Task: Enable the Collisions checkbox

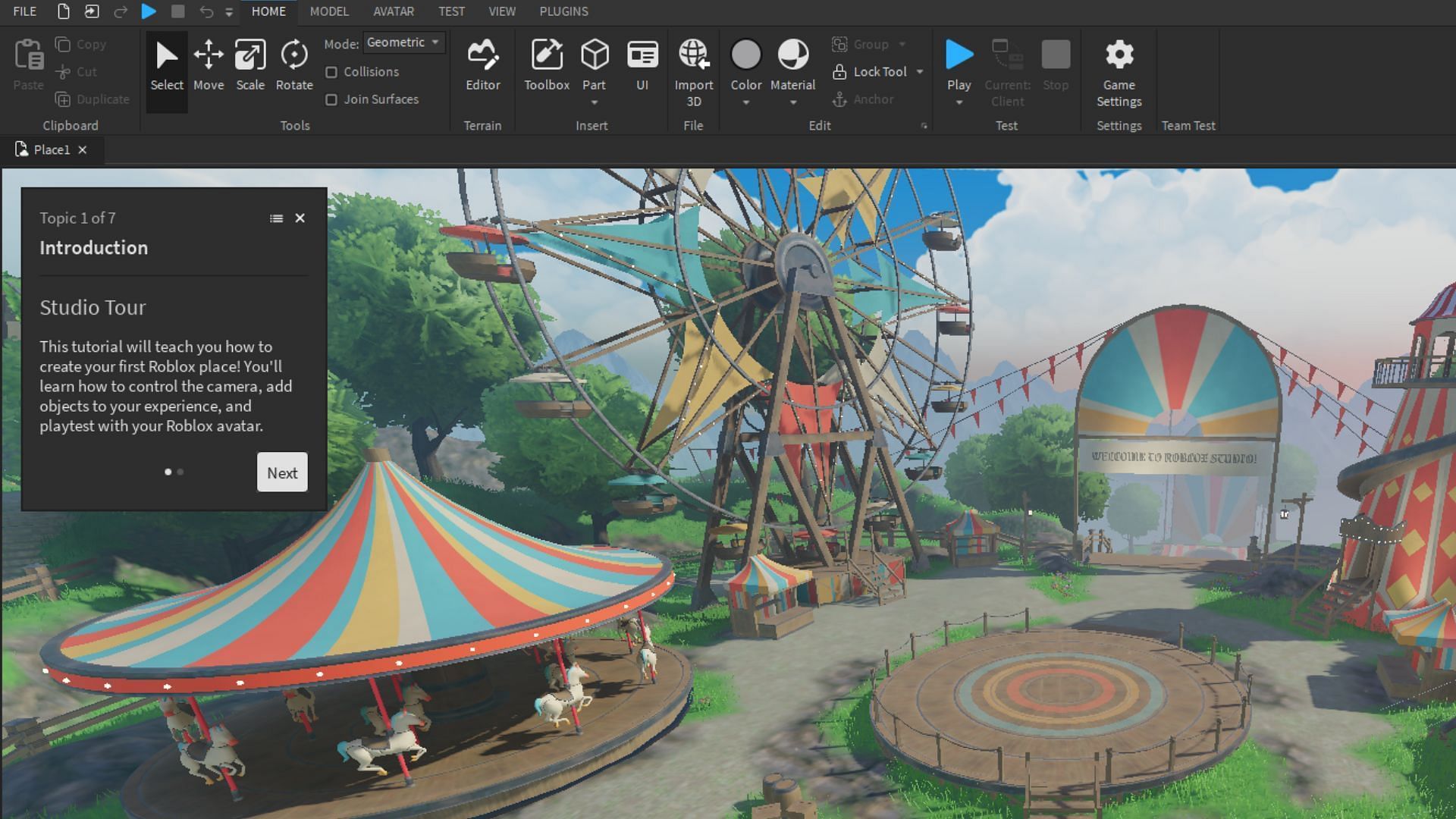Action: pos(331,72)
